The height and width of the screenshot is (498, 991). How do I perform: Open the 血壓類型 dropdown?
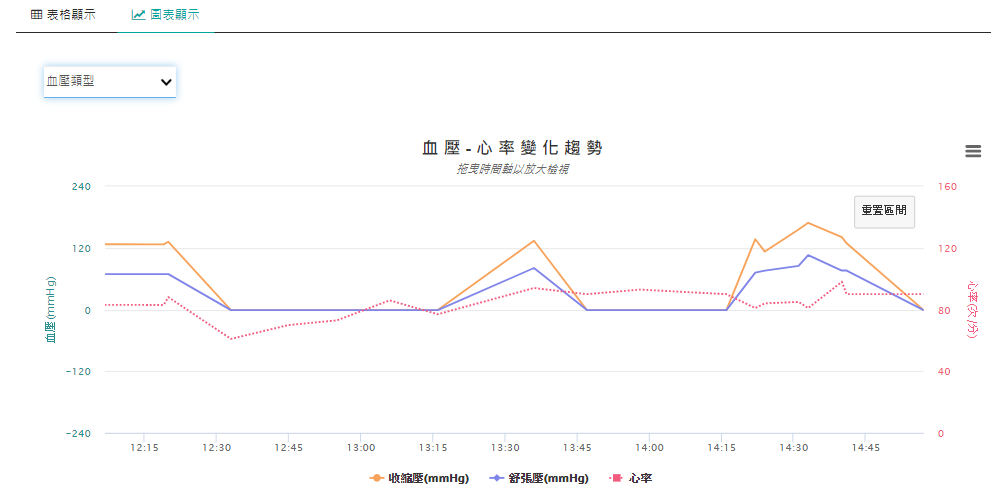[109, 82]
